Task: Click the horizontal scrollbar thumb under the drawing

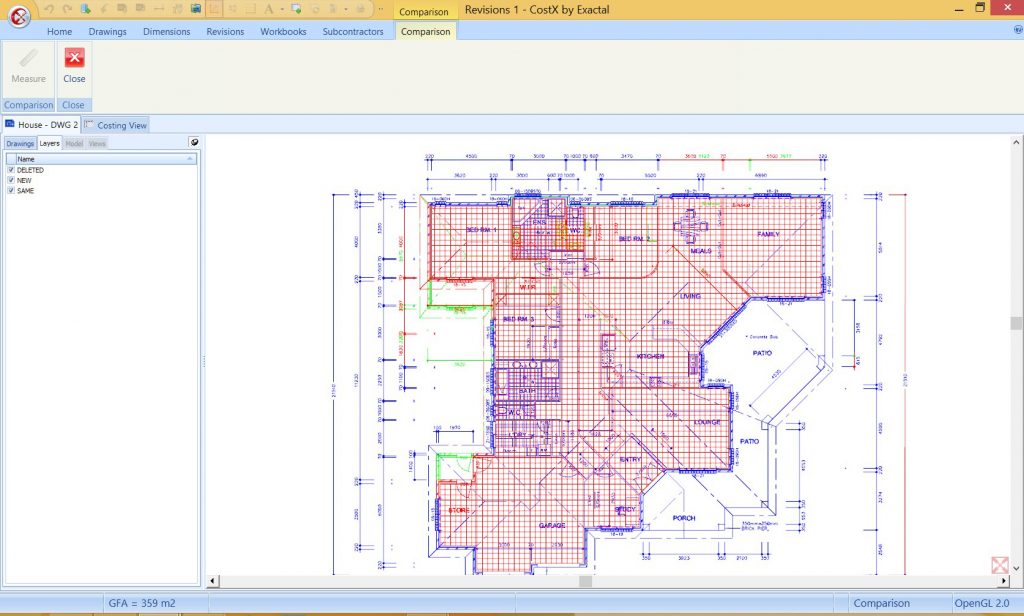Action: pyautogui.click(x=586, y=581)
